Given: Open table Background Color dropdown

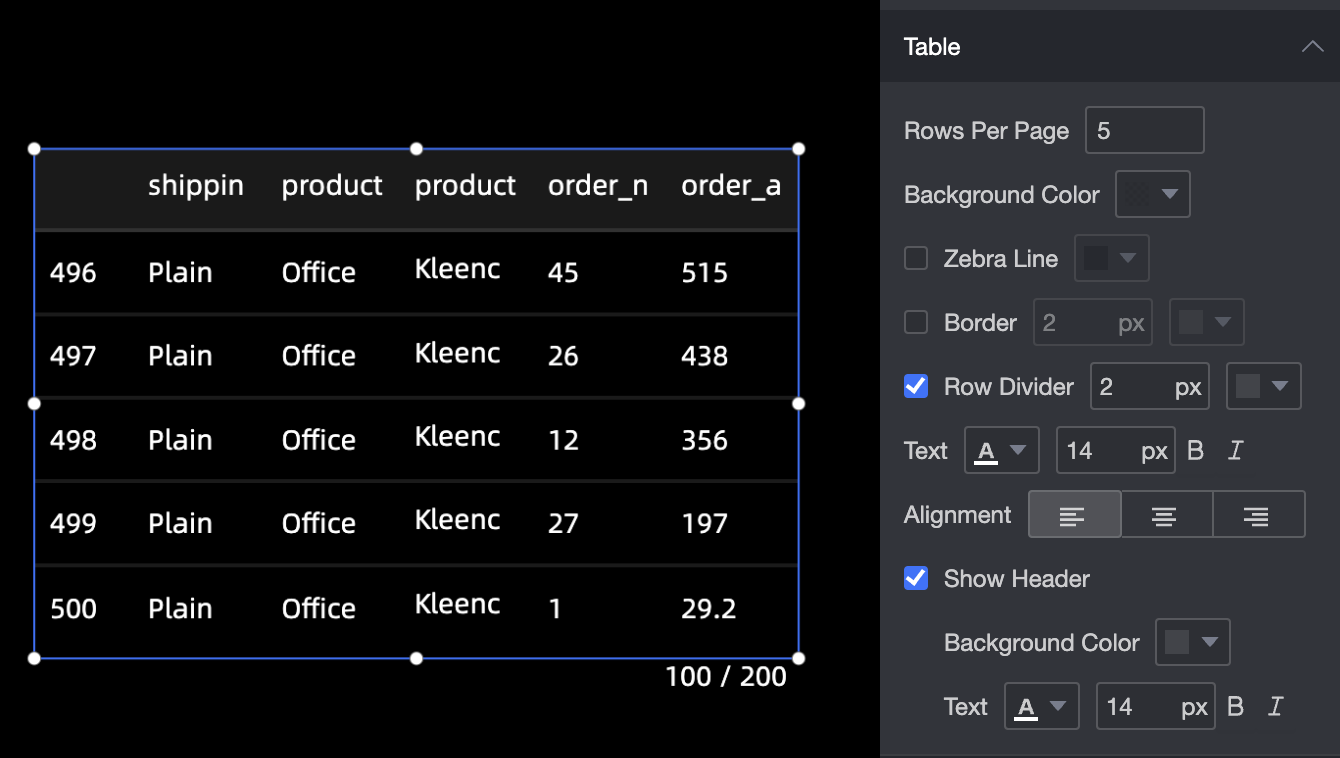Looking at the screenshot, I should tap(1152, 195).
